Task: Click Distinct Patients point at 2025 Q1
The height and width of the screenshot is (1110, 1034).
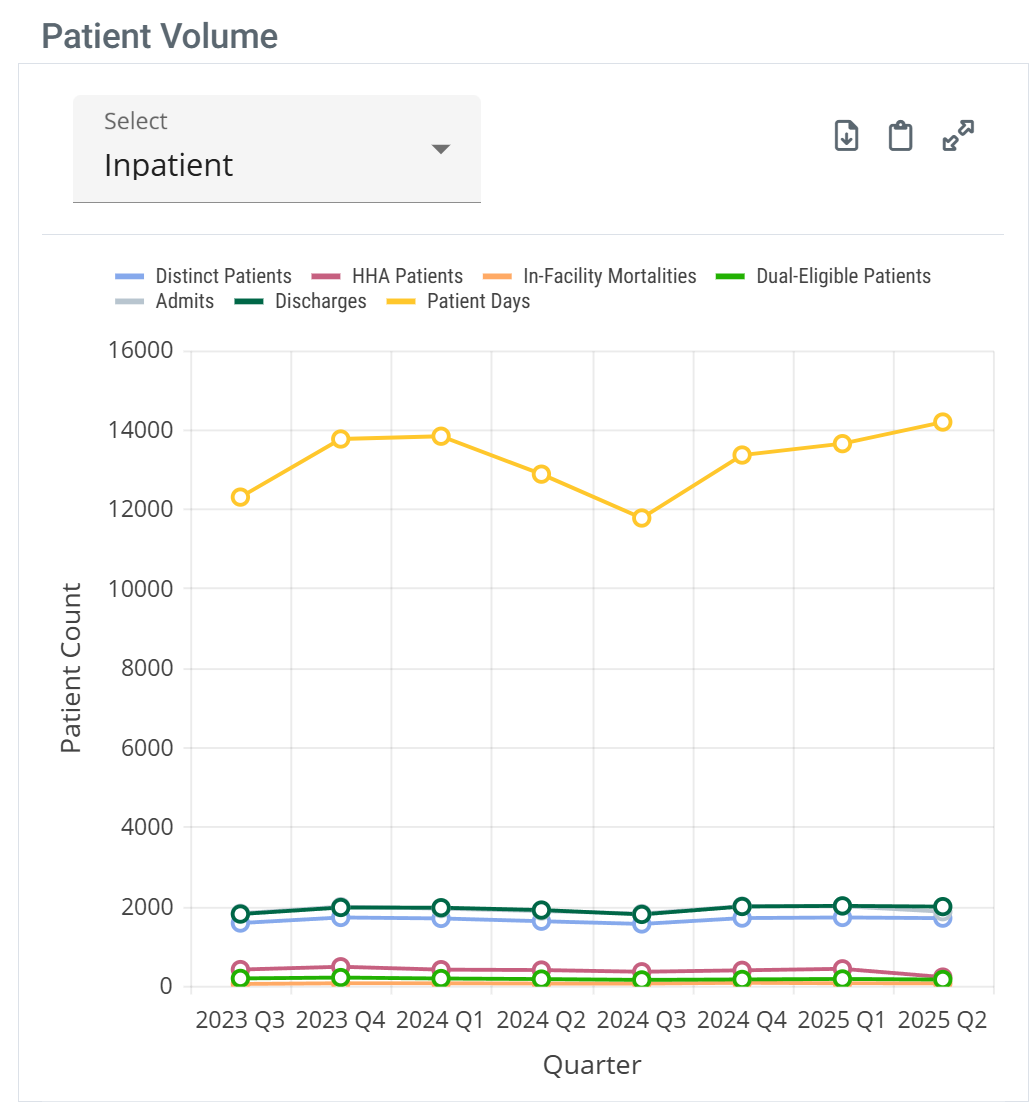Action: click(x=842, y=918)
